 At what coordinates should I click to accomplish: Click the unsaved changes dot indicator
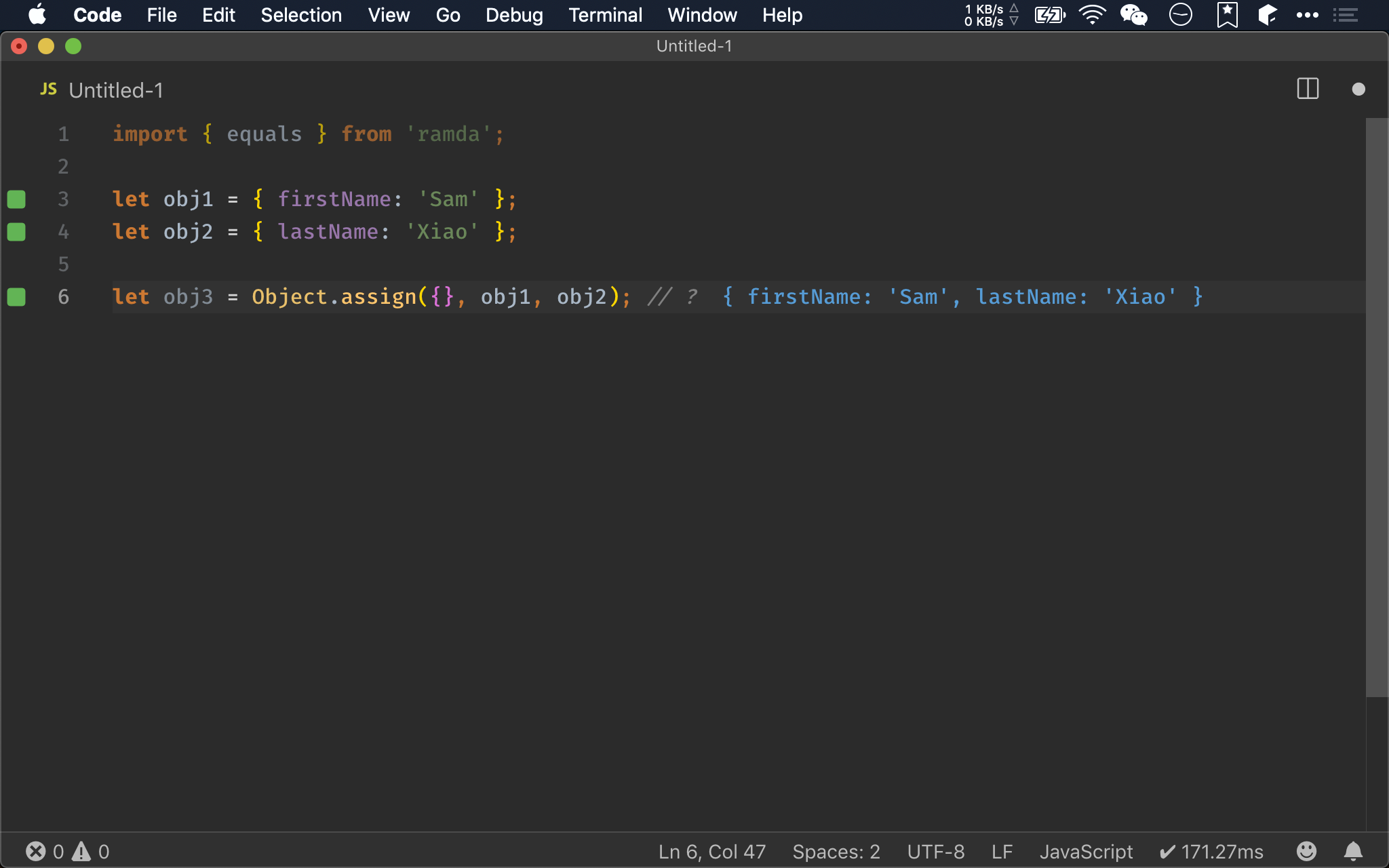pos(1358,89)
